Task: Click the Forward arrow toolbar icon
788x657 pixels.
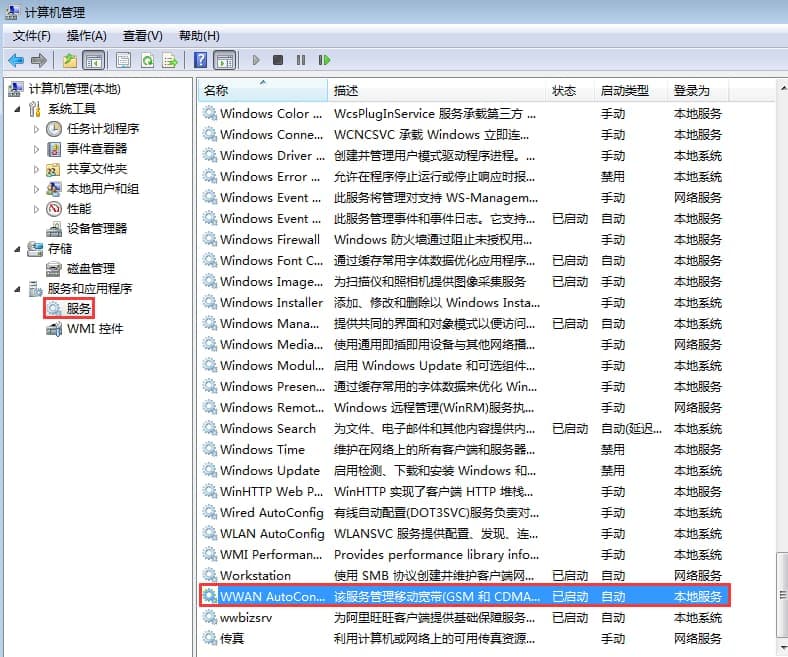Action: point(39,60)
